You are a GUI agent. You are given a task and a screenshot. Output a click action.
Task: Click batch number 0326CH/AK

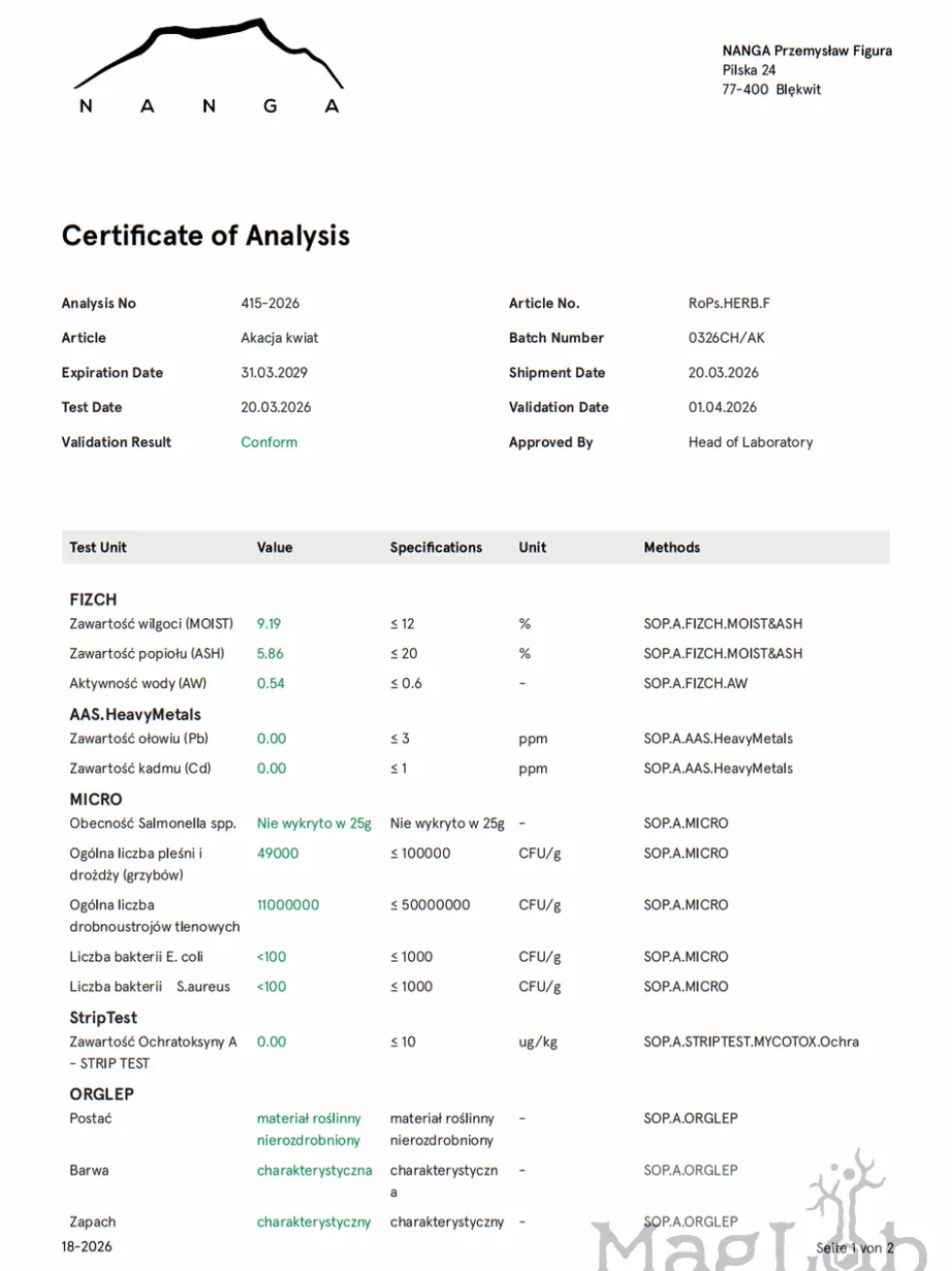pos(727,338)
